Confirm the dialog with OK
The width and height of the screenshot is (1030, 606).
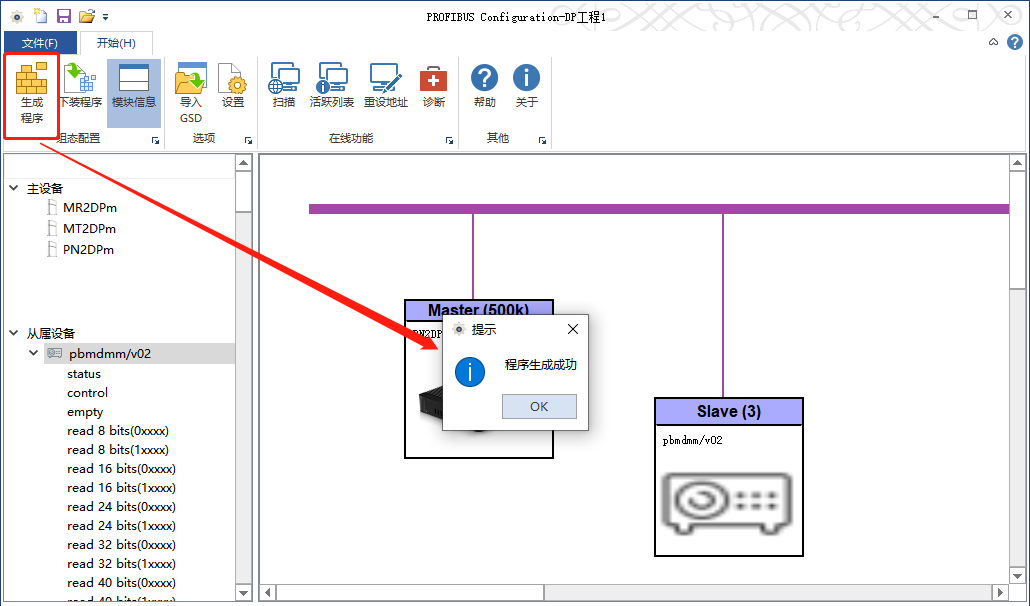539,406
